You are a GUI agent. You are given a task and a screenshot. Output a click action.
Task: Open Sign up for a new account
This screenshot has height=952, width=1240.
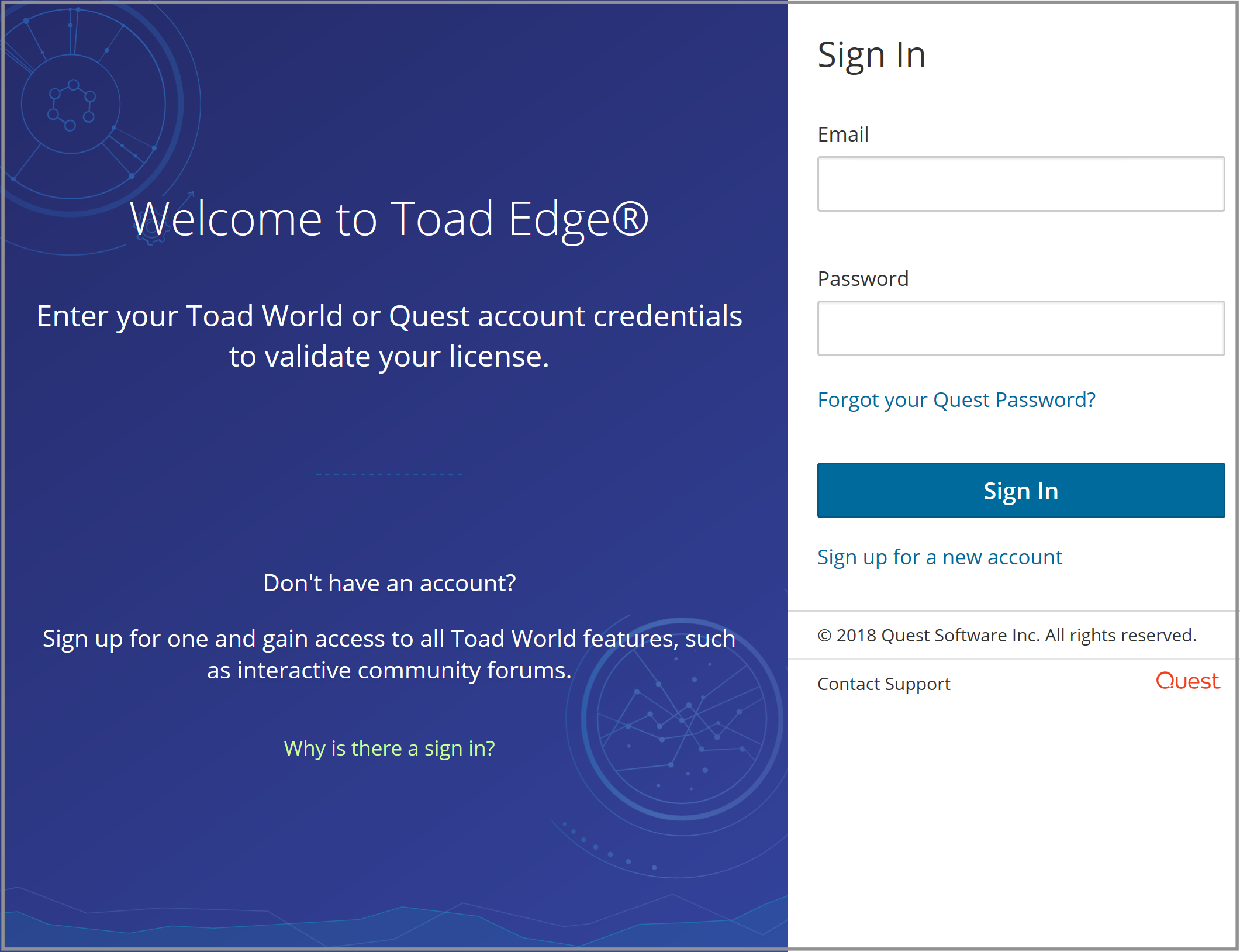(940, 557)
